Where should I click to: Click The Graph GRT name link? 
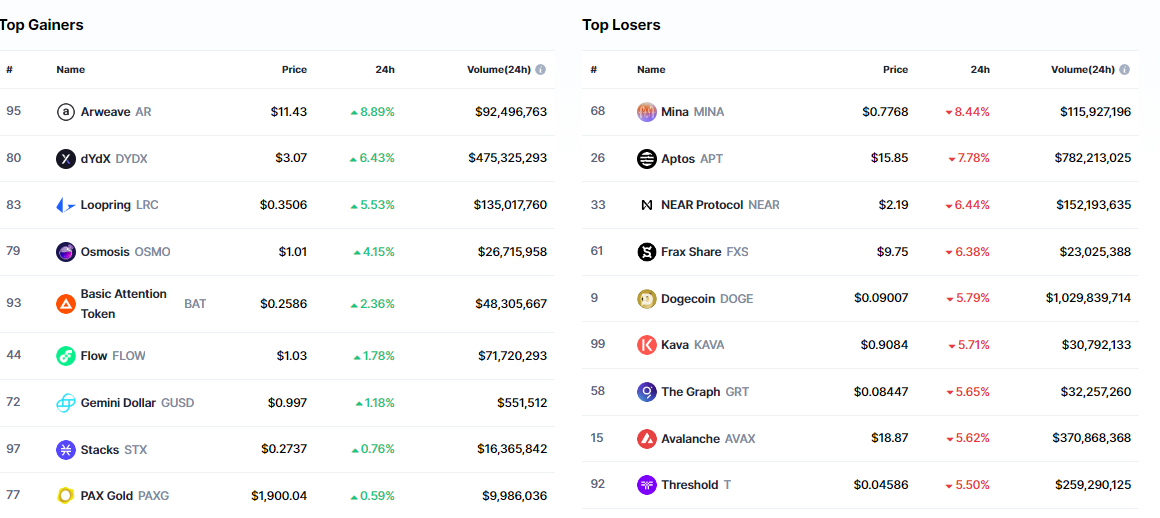(x=691, y=392)
